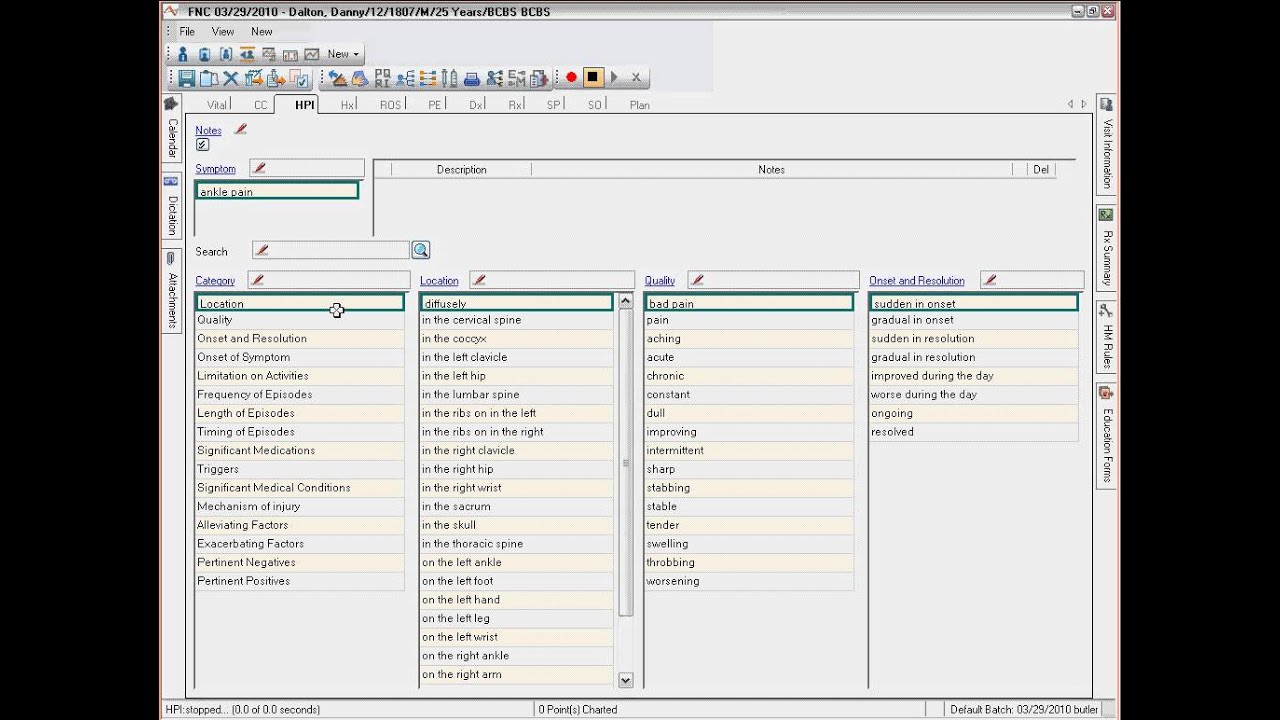The image size is (1280, 720).
Task: Click the Notes link
Action: [208, 130]
